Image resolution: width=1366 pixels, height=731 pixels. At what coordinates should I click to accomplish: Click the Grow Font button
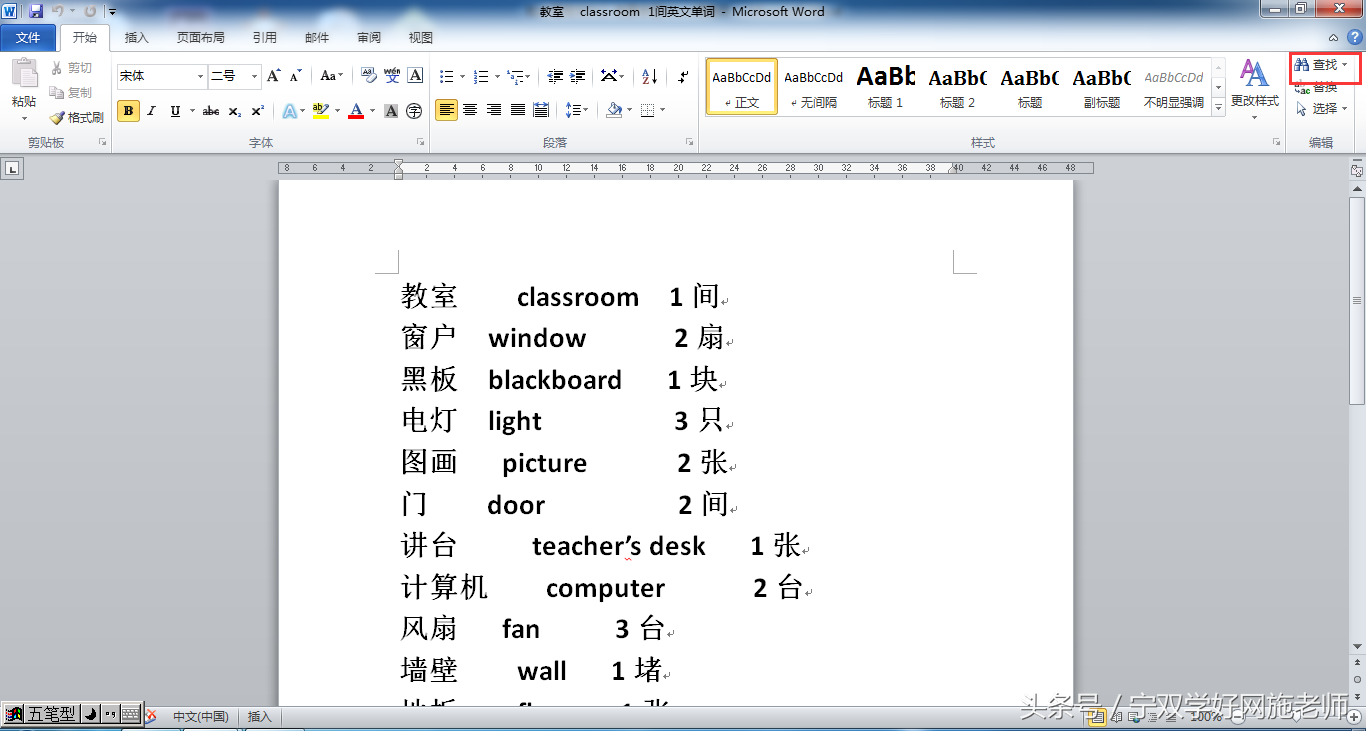(274, 76)
